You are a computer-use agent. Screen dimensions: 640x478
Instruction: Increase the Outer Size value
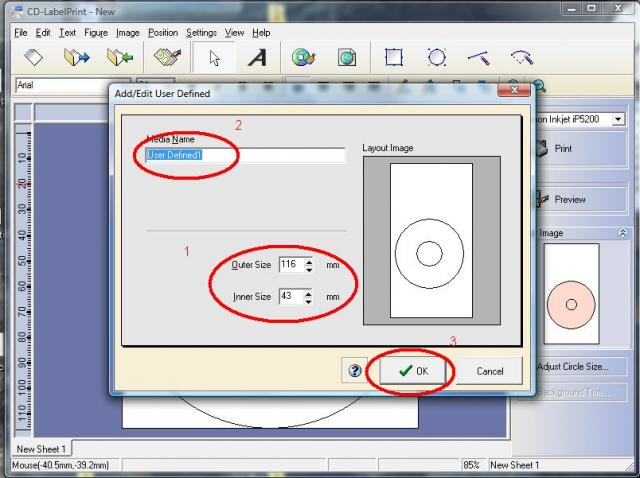(x=309, y=261)
